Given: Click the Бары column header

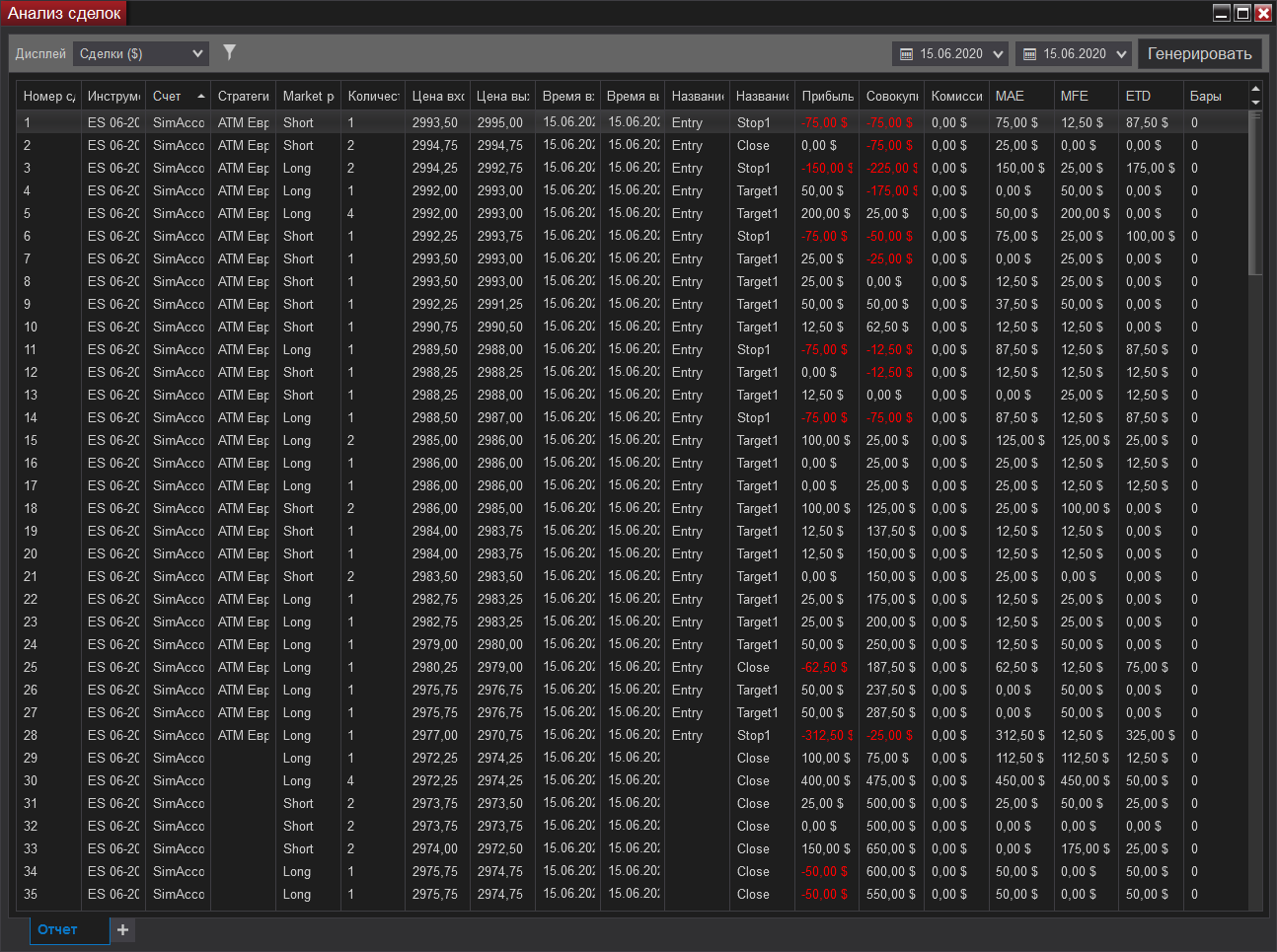Looking at the screenshot, I should tap(1216, 96).
